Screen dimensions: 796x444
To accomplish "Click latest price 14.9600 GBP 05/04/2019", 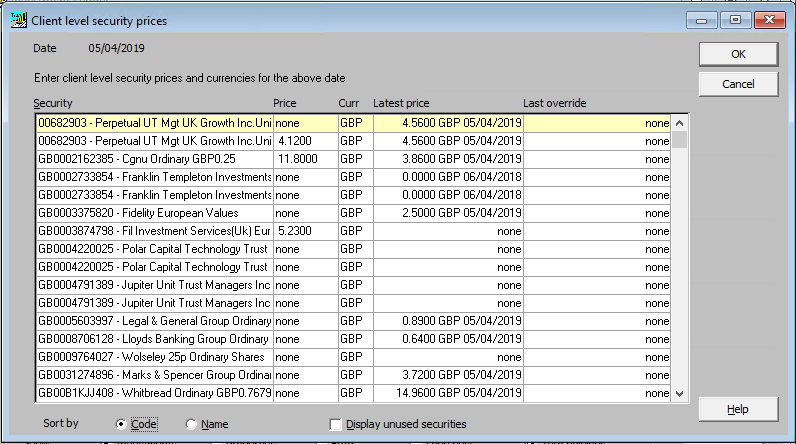I will 448,393.
